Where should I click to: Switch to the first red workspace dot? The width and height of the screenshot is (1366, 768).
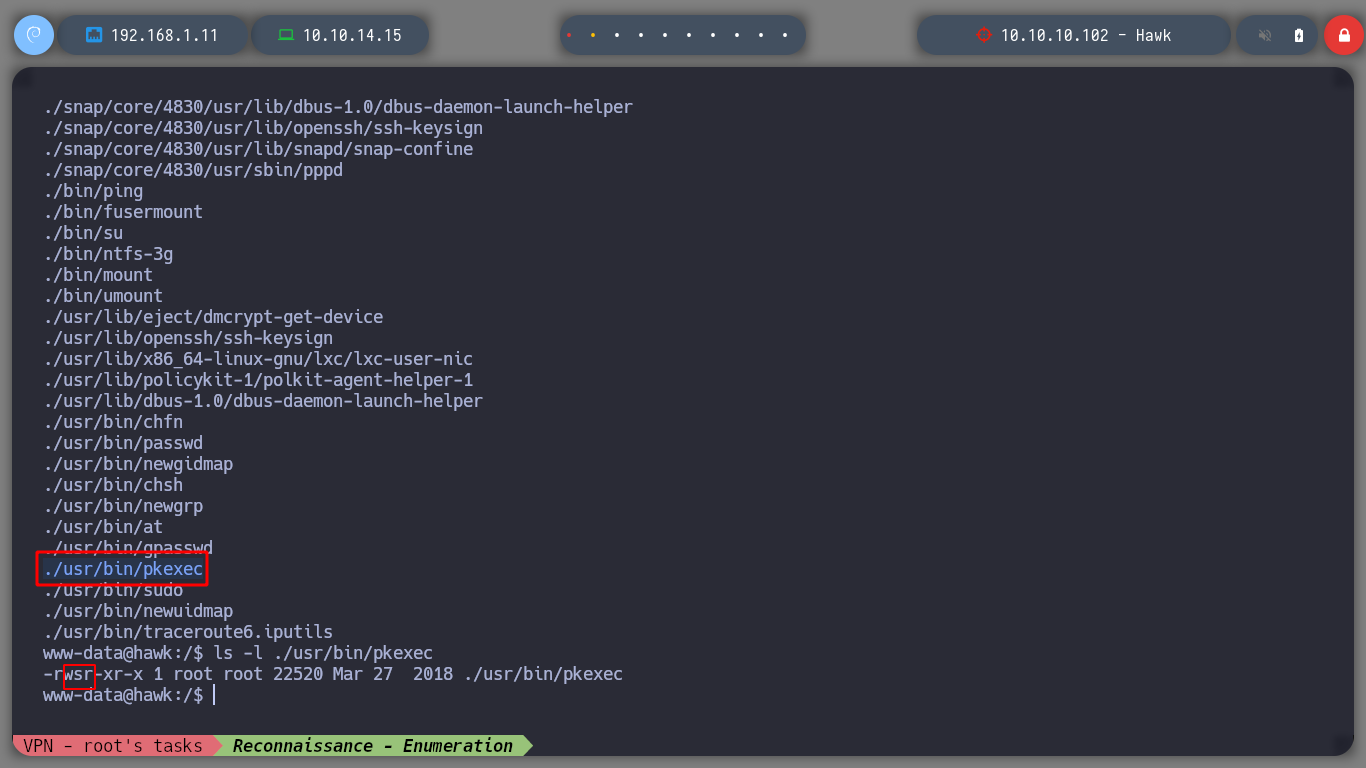point(569,35)
